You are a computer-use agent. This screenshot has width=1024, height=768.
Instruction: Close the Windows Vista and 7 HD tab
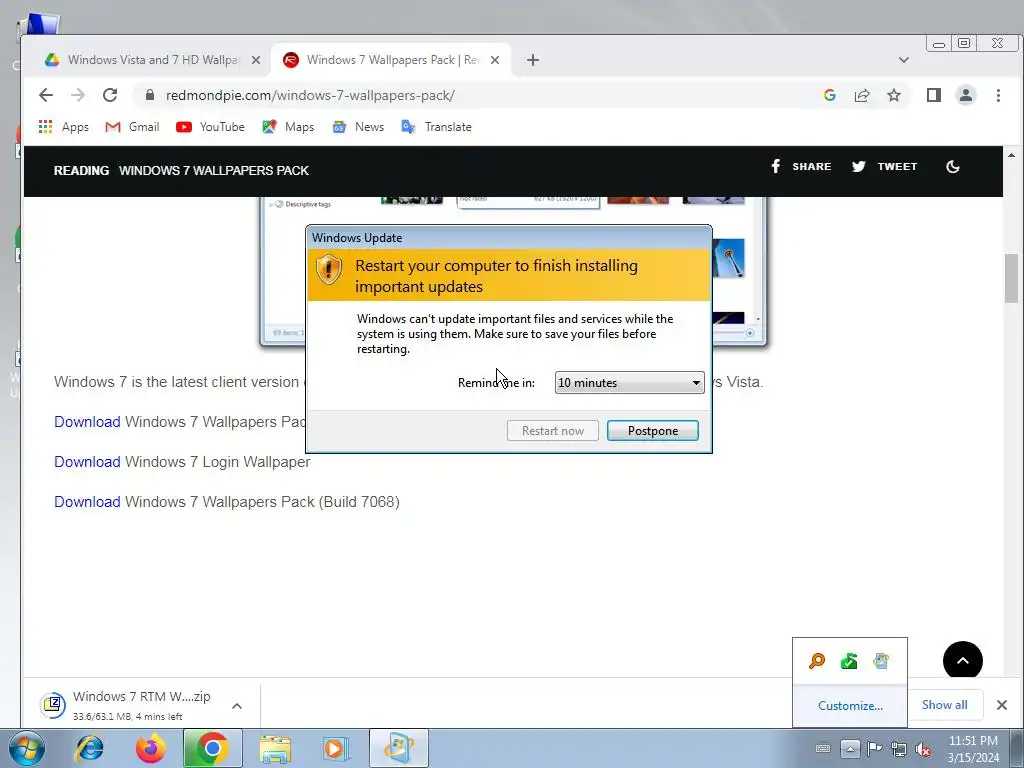coord(256,60)
